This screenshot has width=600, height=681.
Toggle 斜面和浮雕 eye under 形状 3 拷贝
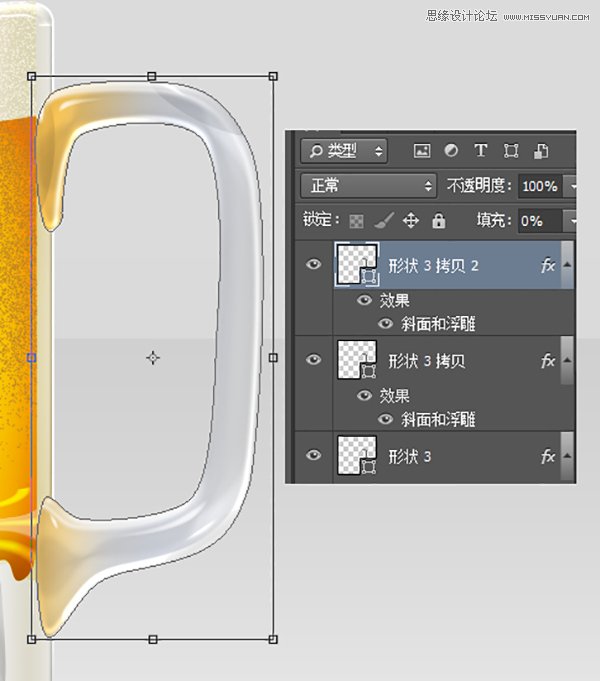pyautogui.click(x=385, y=419)
